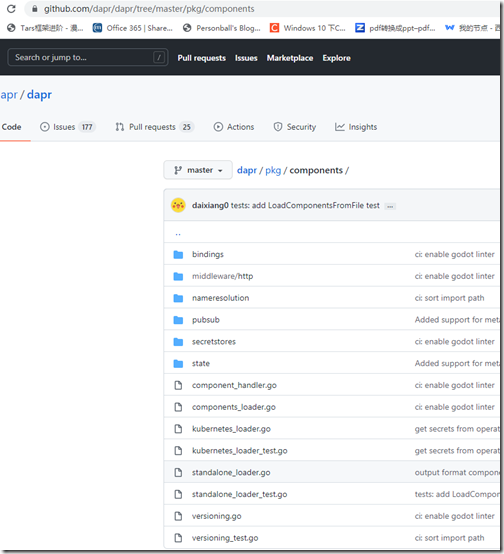Open the pubsub folder name link
Screen dimensions: 504x554
(206, 320)
